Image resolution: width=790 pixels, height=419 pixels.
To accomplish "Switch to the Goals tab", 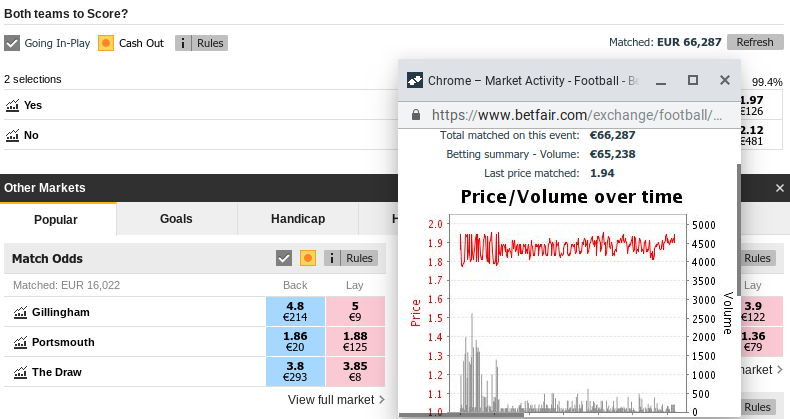I will tap(176, 219).
